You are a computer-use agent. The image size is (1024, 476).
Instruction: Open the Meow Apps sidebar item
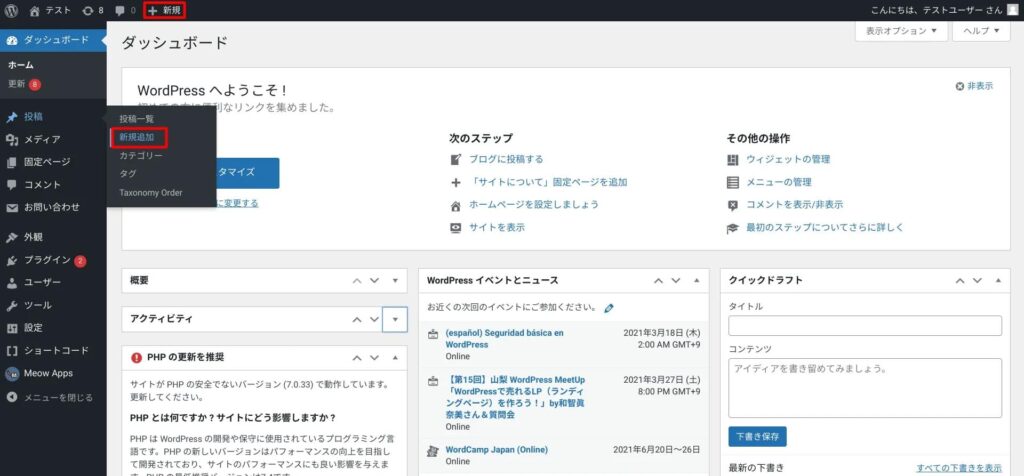(47, 373)
